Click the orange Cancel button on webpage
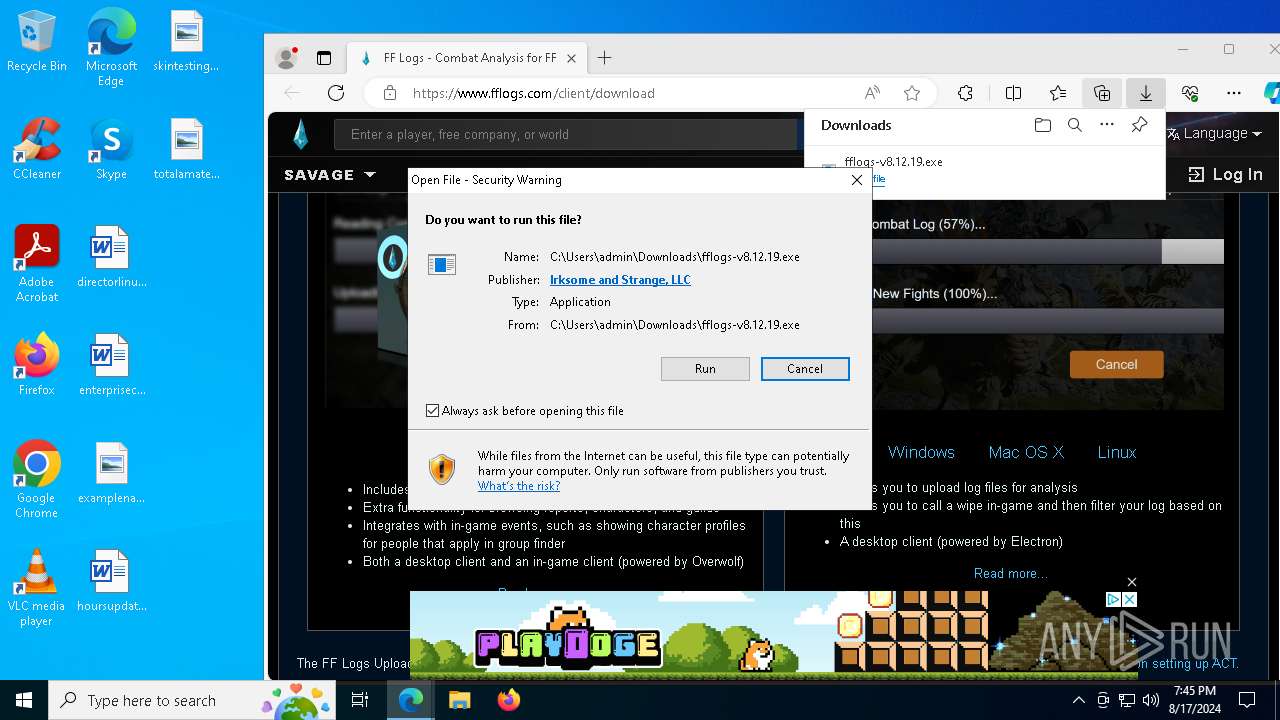1280x720 pixels. [1116, 364]
